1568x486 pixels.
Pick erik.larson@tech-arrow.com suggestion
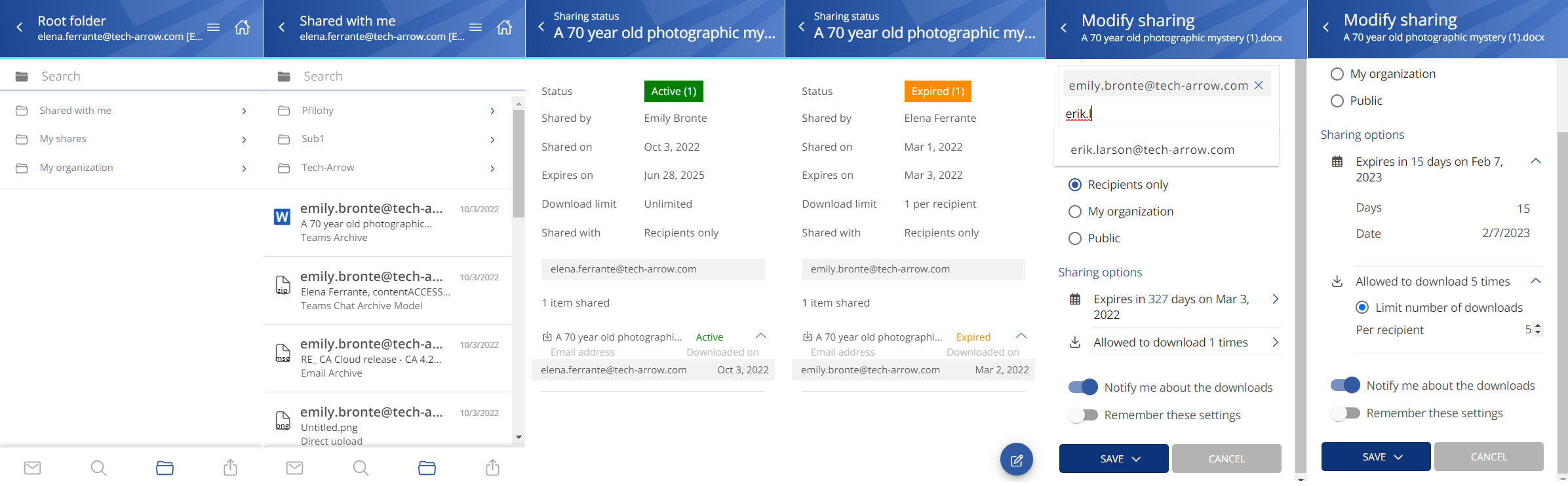[1152, 150]
